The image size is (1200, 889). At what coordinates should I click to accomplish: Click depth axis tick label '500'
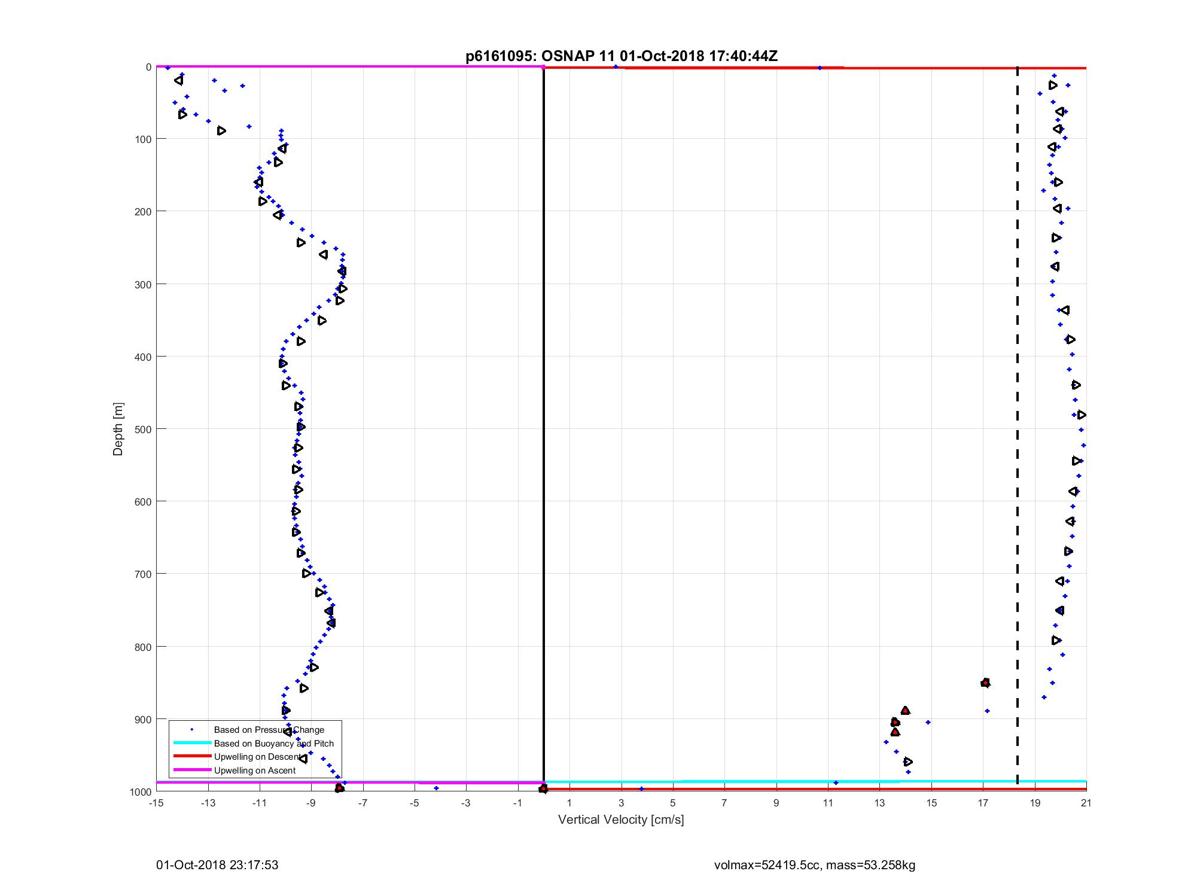(143, 429)
